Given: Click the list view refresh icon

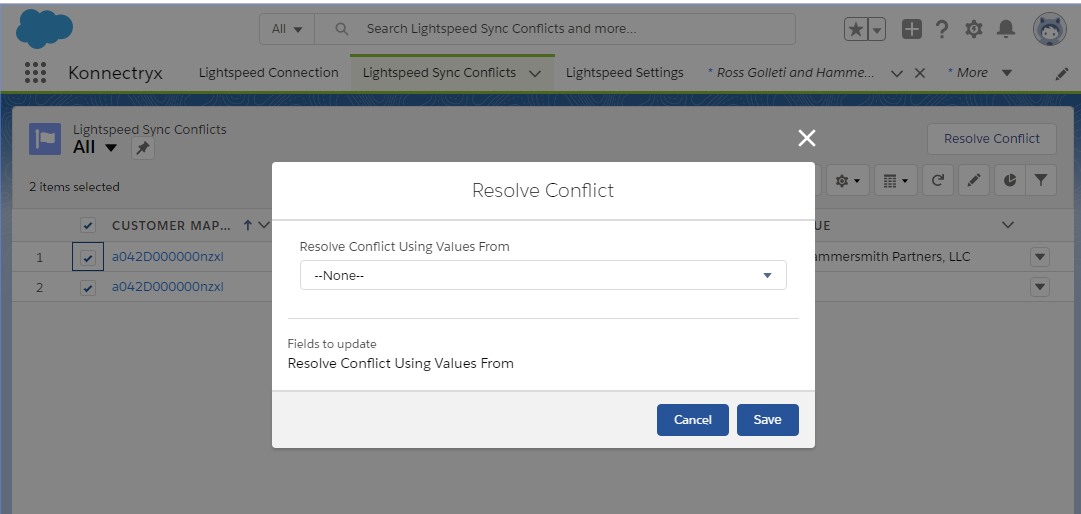Looking at the screenshot, I should (937, 180).
